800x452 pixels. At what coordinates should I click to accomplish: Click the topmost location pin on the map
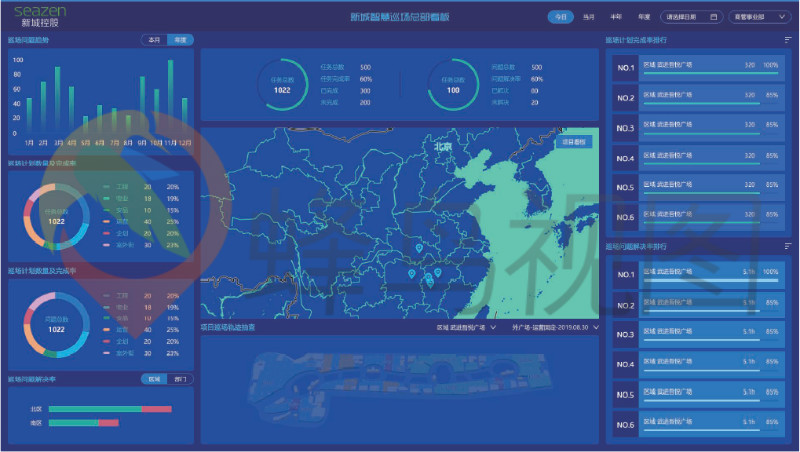pyautogui.click(x=419, y=248)
